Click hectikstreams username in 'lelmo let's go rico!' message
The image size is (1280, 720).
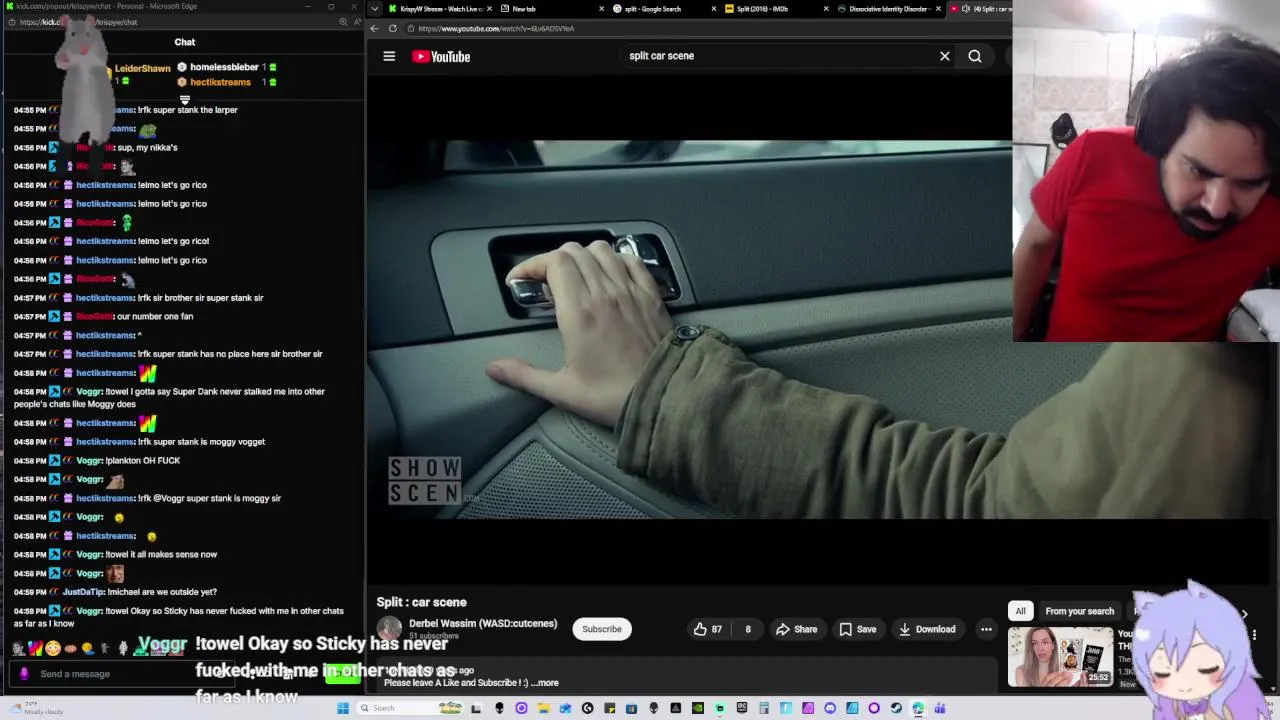(105, 241)
